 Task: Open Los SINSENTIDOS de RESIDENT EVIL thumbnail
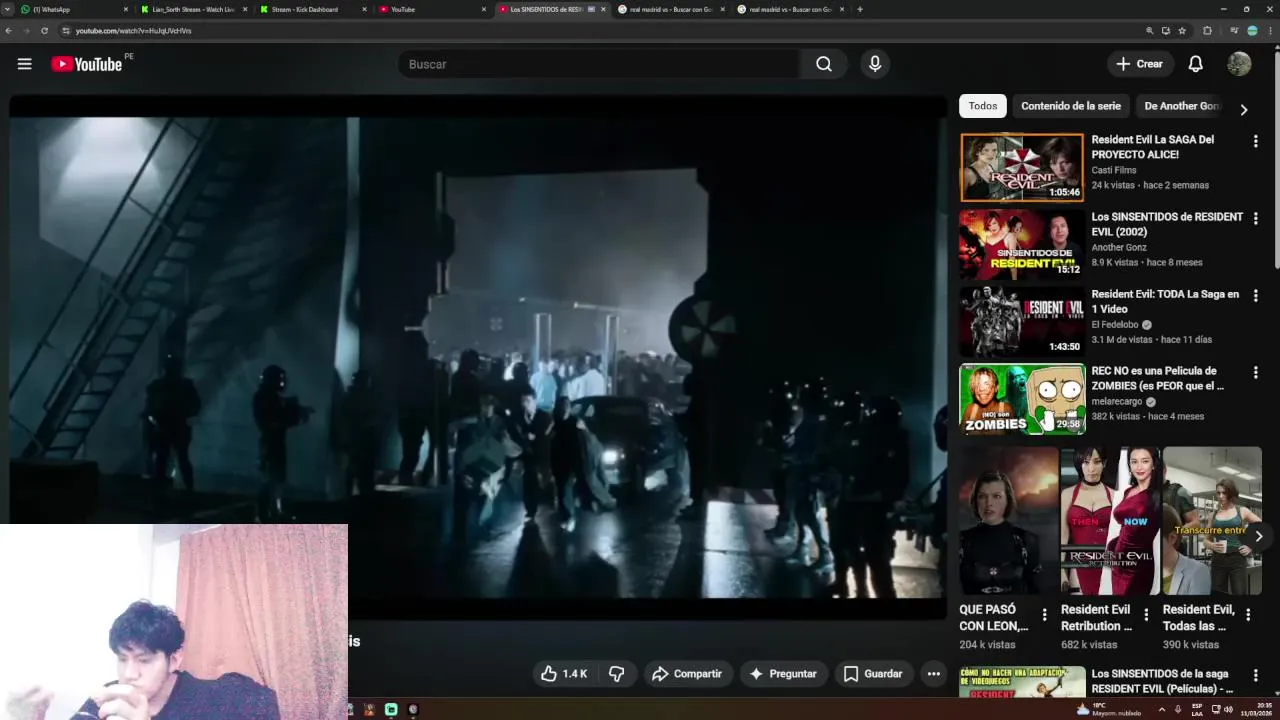(1021, 244)
